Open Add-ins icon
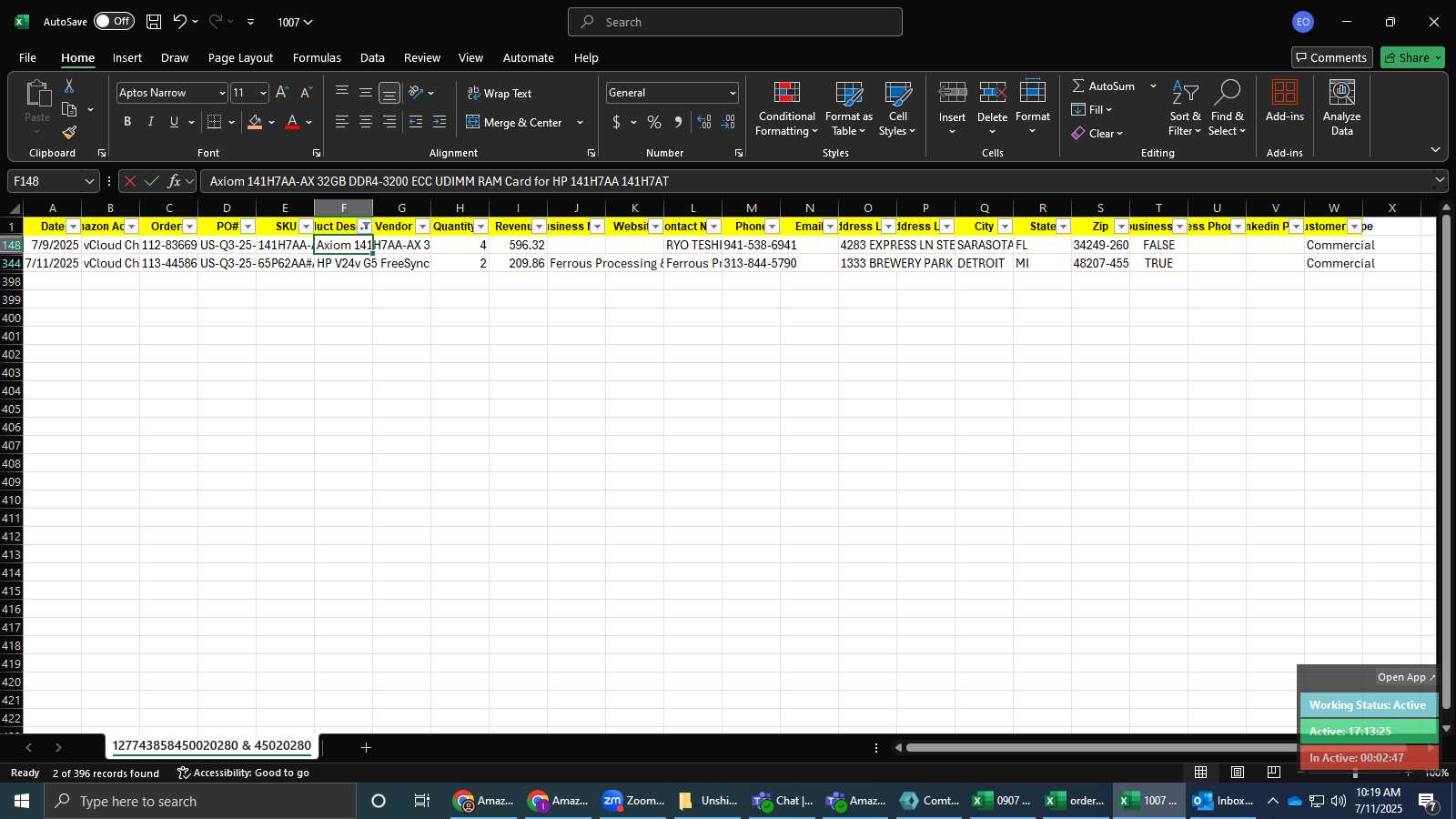This screenshot has height=819, width=1456. point(1284,101)
